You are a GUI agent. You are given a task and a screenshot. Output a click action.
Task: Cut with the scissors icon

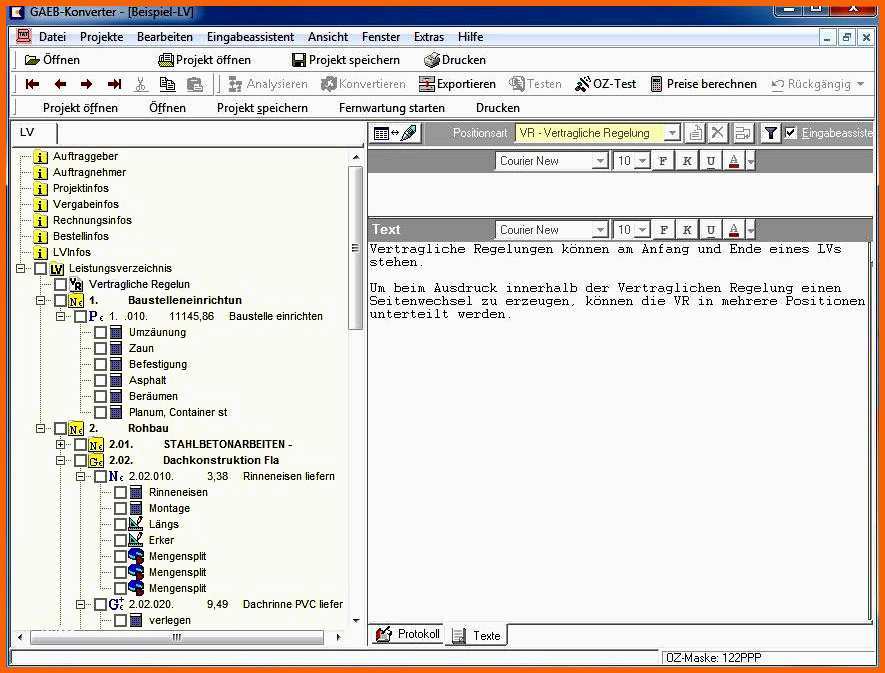[141, 84]
